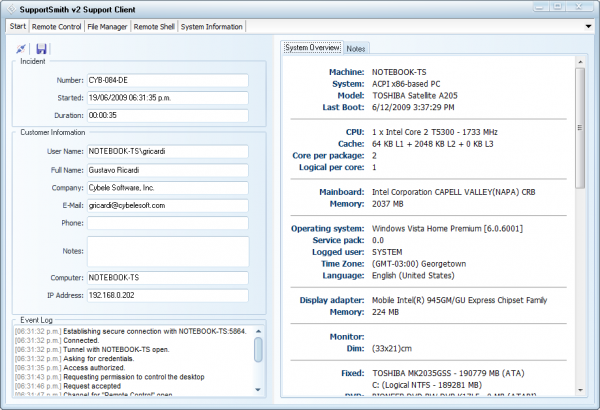Click inside the customer Notes text box
Screen dimensions: 600x410
(167, 250)
